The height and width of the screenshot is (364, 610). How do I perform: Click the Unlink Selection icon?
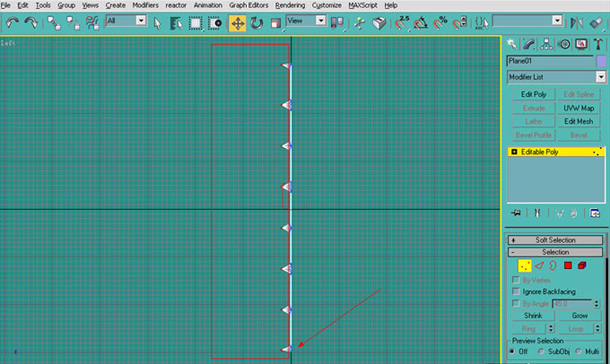pyautogui.click(x=73, y=23)
